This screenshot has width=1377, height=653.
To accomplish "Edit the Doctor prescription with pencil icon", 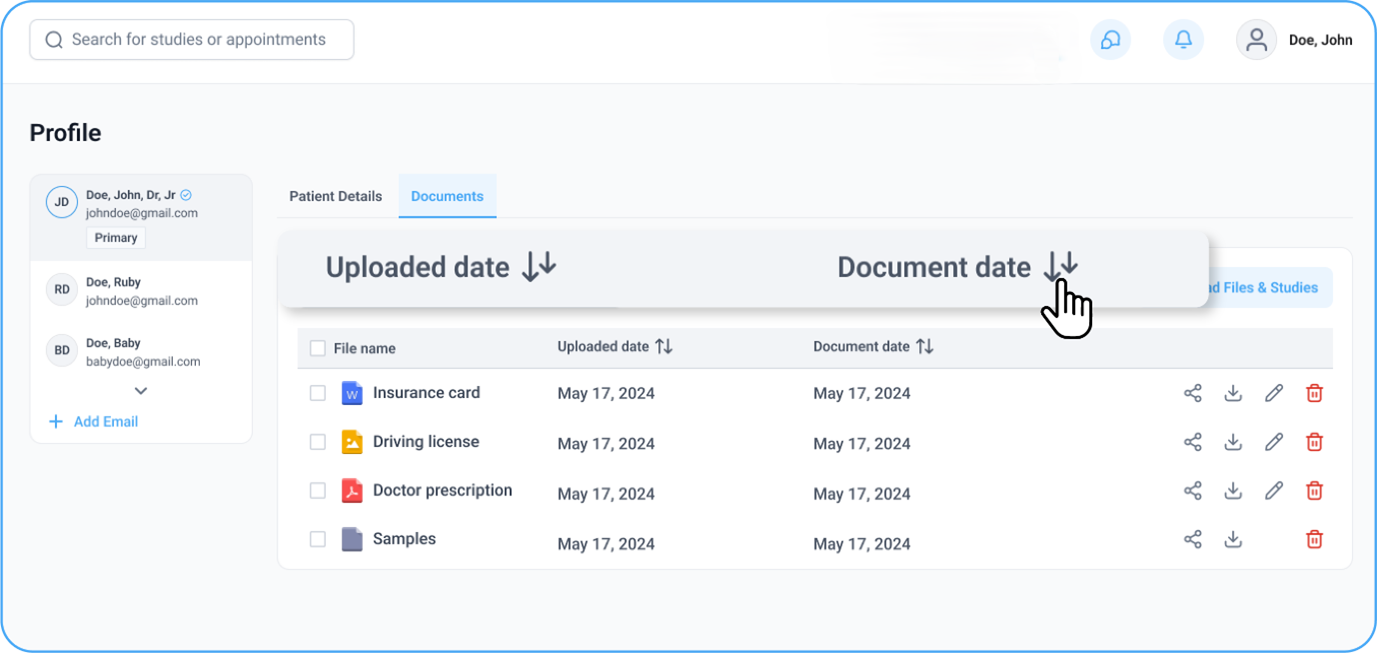I will [x=1273, y=491].
